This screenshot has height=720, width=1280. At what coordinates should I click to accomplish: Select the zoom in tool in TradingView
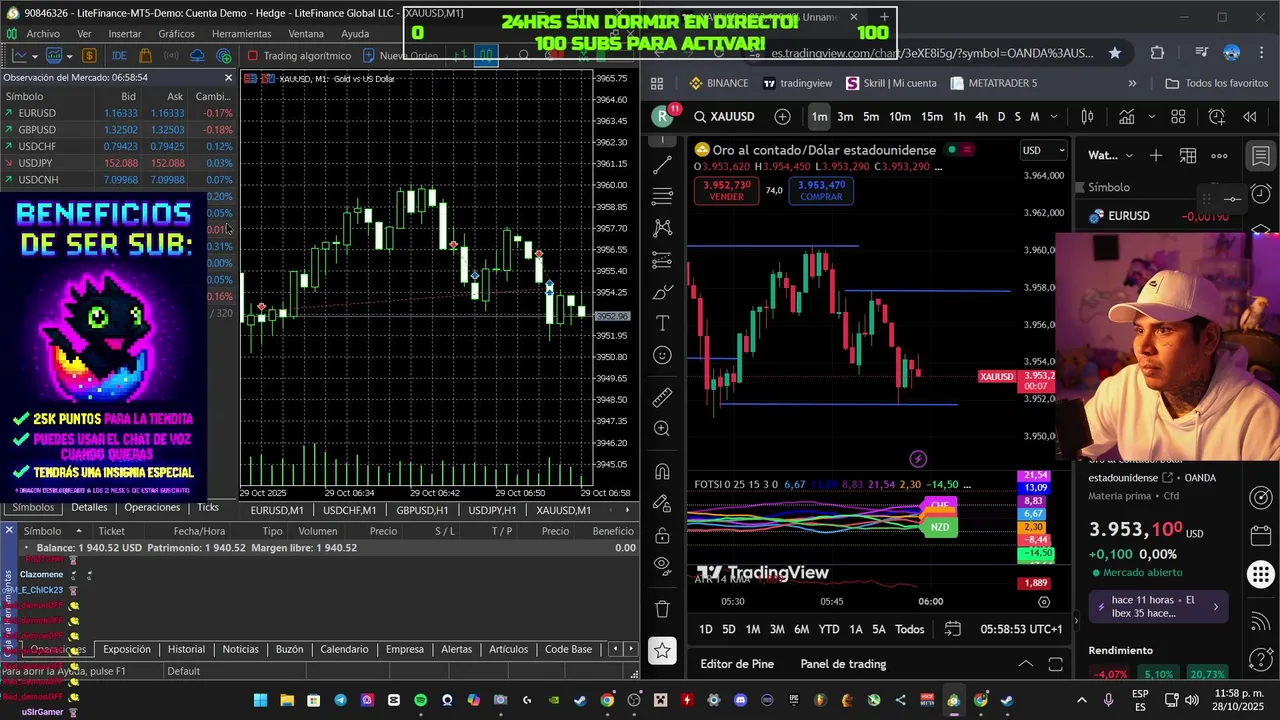click(x=662, y=429)
